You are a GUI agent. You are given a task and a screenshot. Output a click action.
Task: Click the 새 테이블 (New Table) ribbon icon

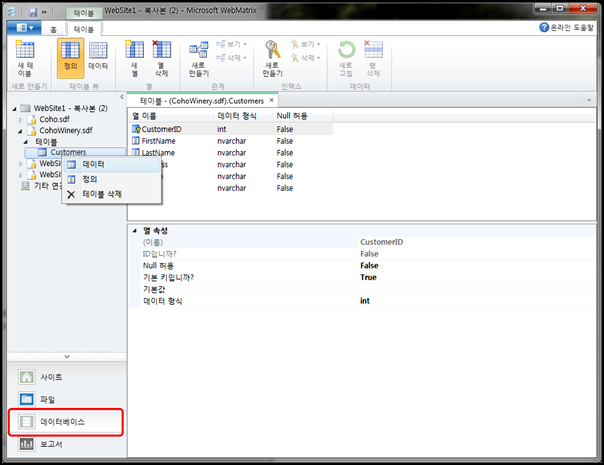tap(25, 58)
